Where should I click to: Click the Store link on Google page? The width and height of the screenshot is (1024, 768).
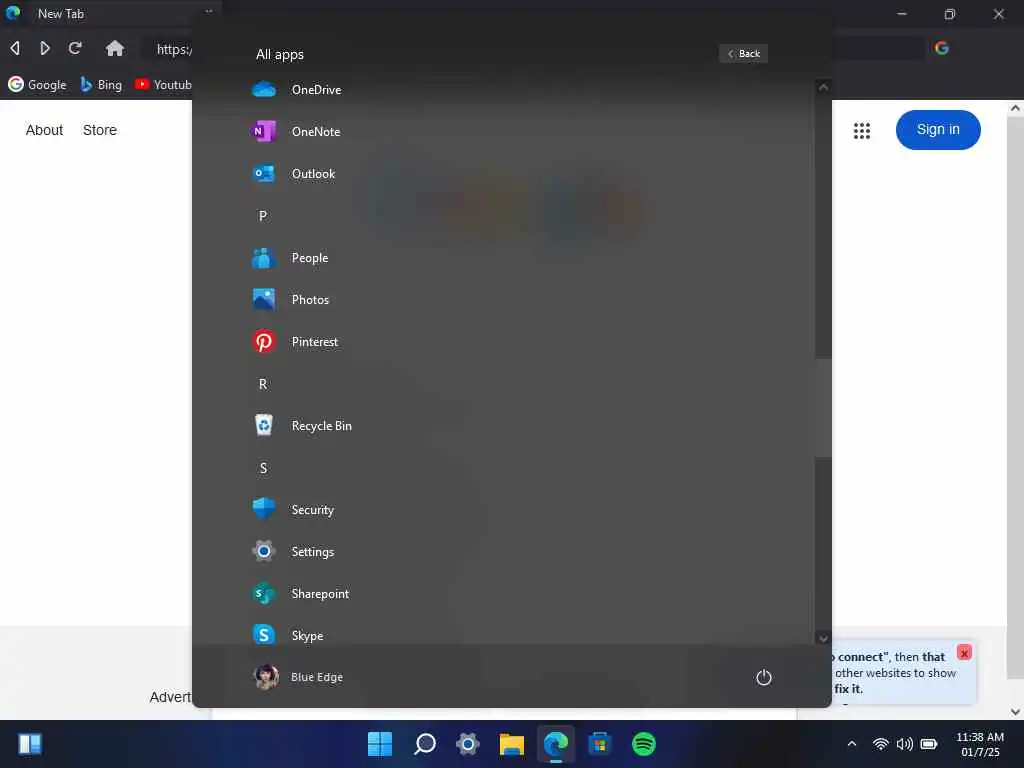pos(100,130)
